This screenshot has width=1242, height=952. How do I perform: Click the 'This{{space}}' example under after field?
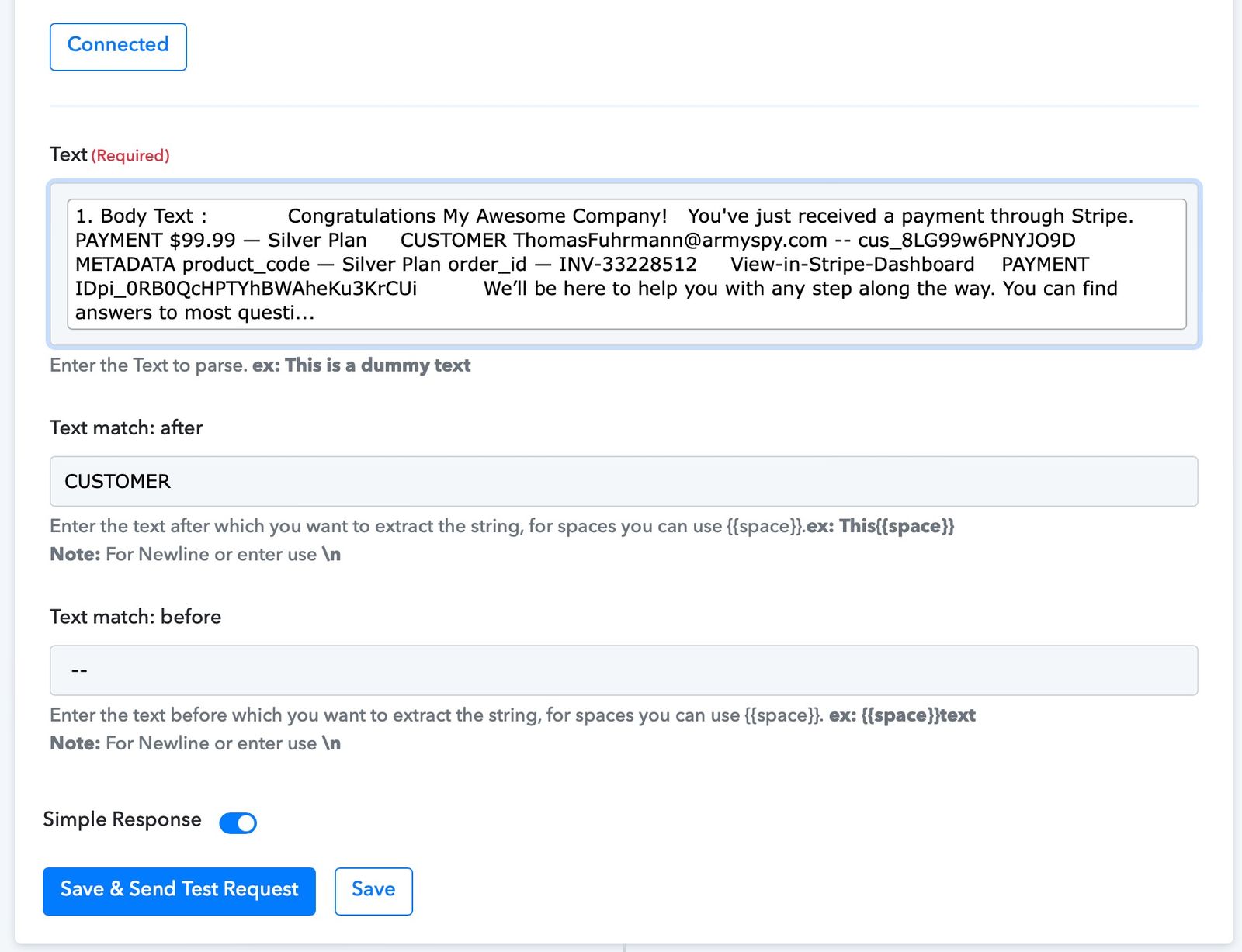click(896, 526)
